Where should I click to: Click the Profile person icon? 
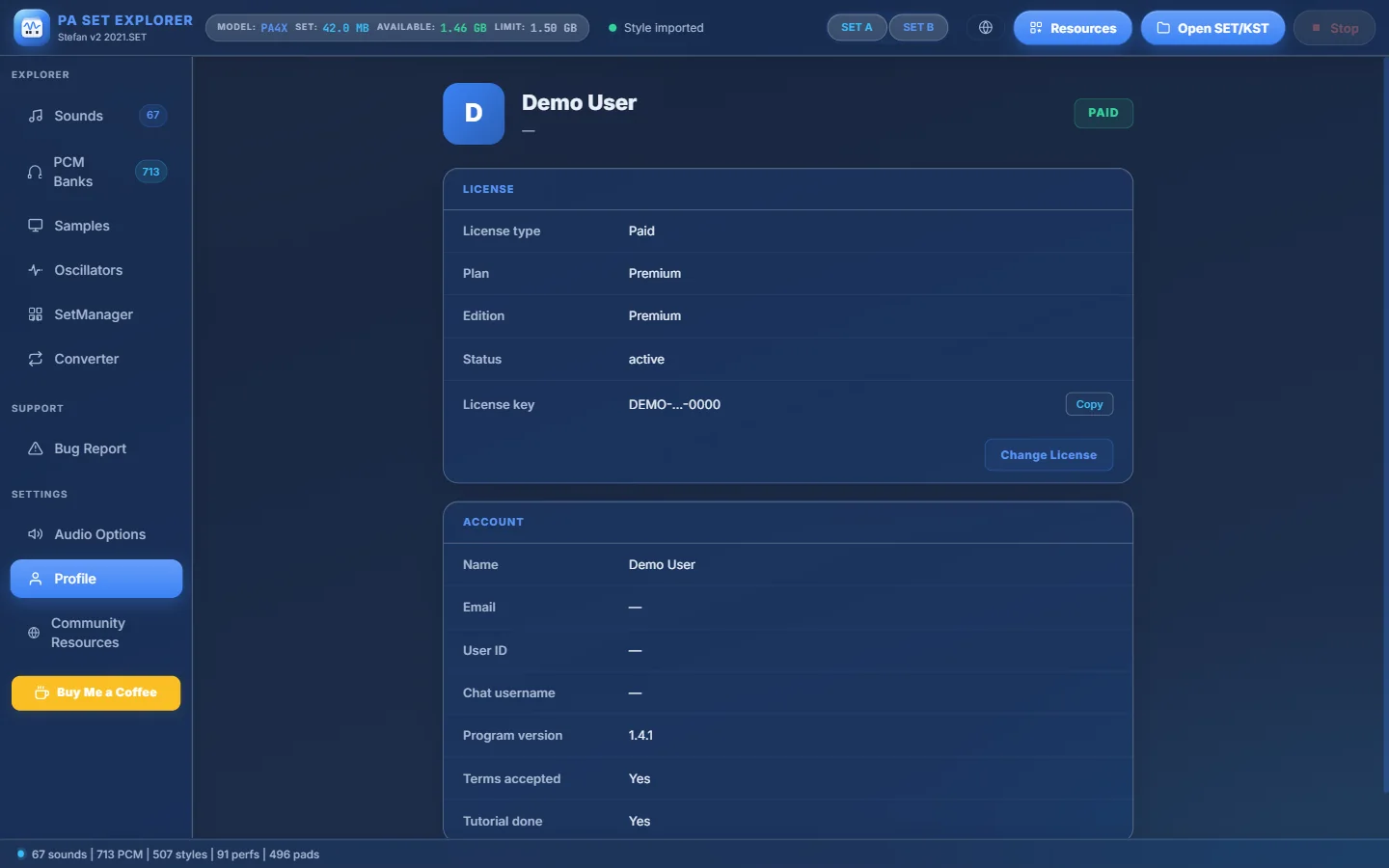tap(36, 579)
